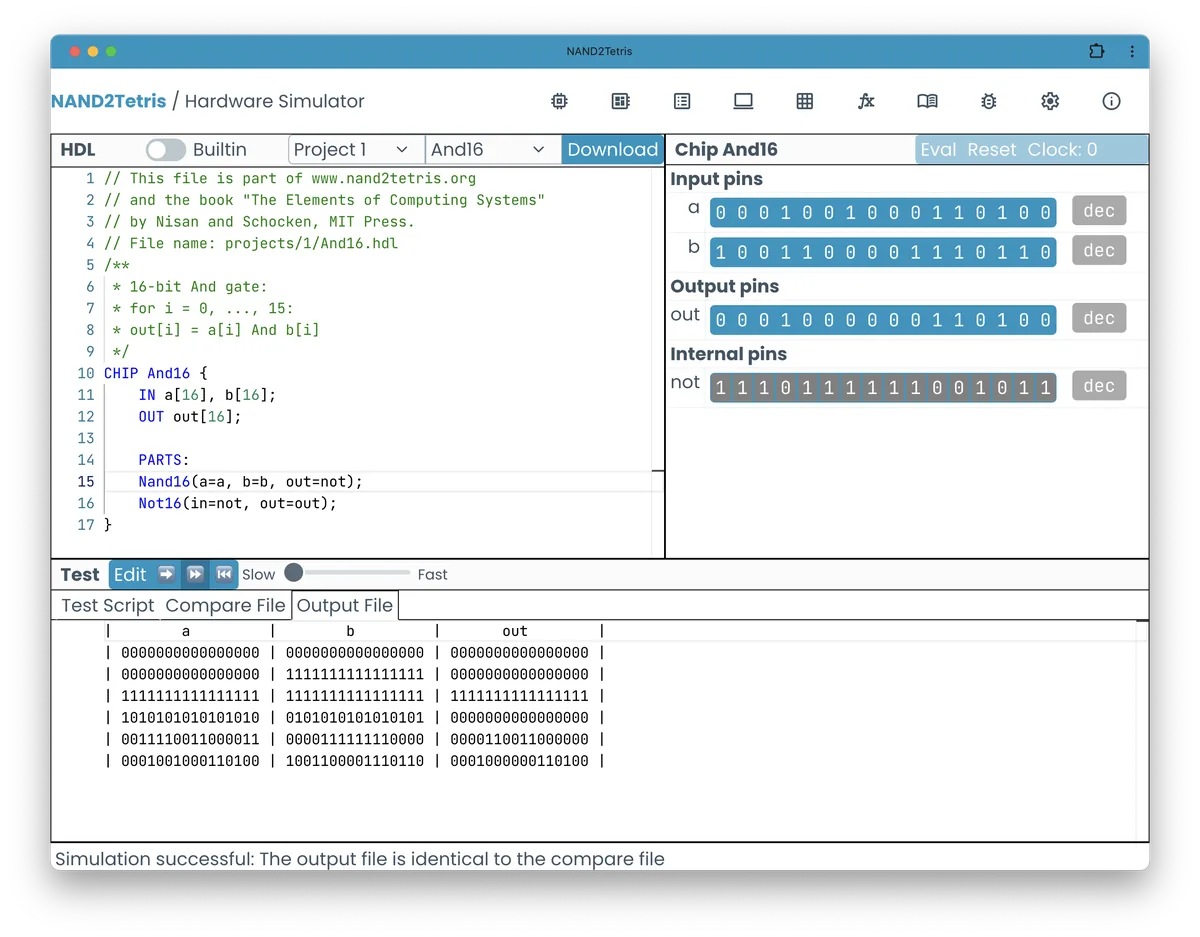Screen dimensions: 1200x937
Task: Open the And16 chip dropdown
Action: [x=493, y=150]
